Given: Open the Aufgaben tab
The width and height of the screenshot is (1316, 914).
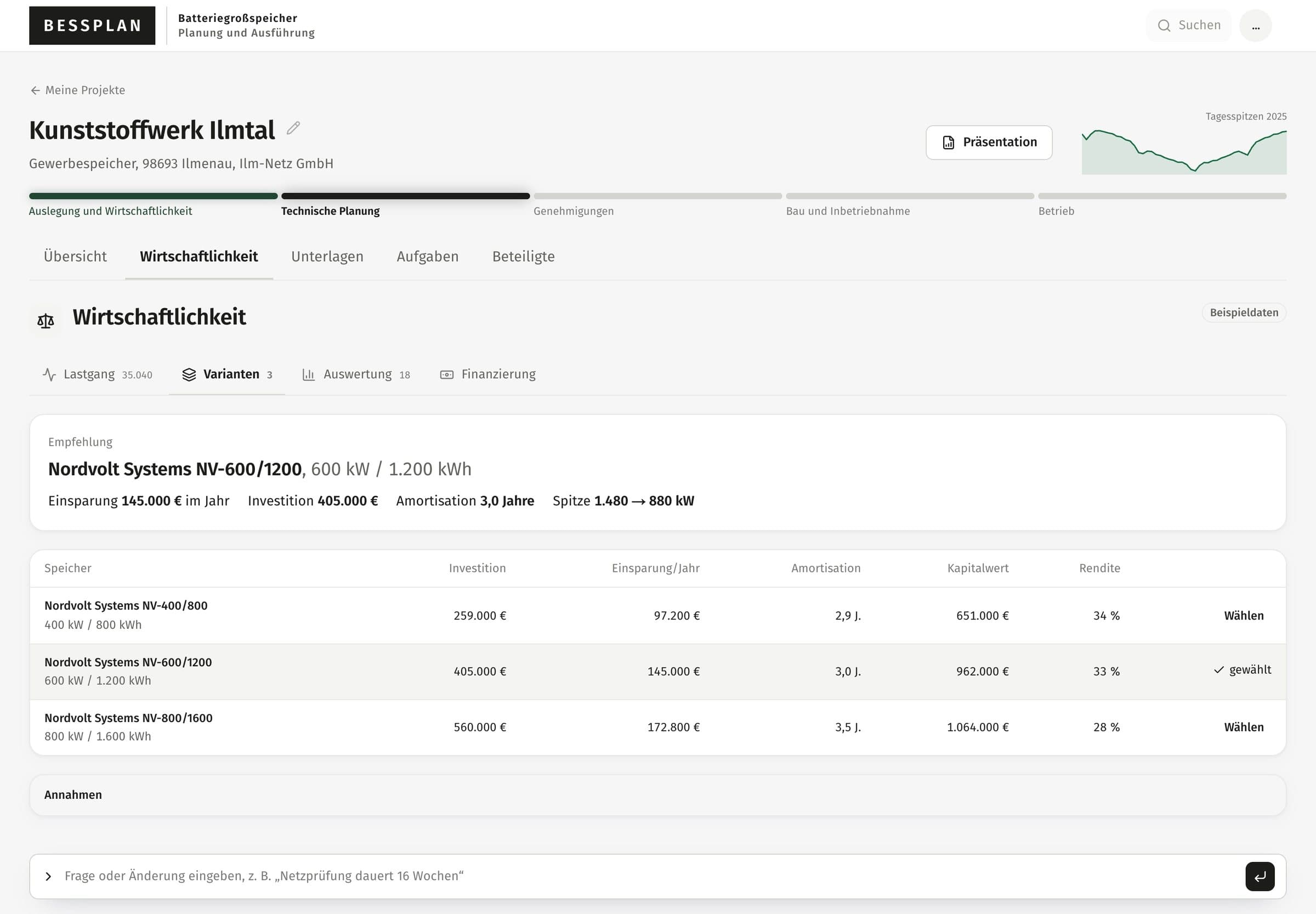Looking at the screenshot, I should [427, 257].
